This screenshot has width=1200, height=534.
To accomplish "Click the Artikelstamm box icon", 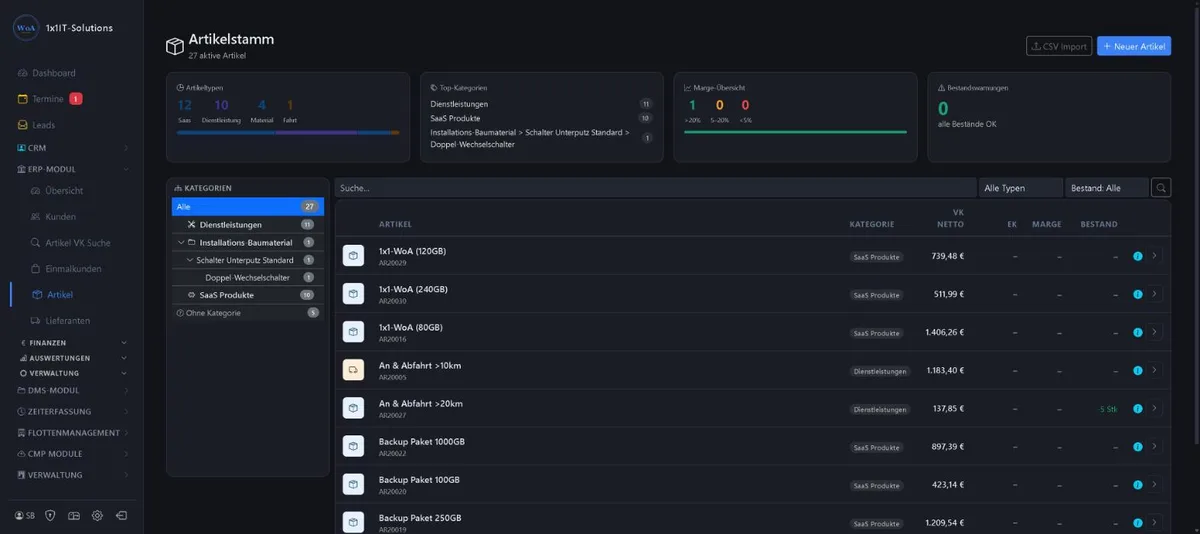I will tap(174, 46).
